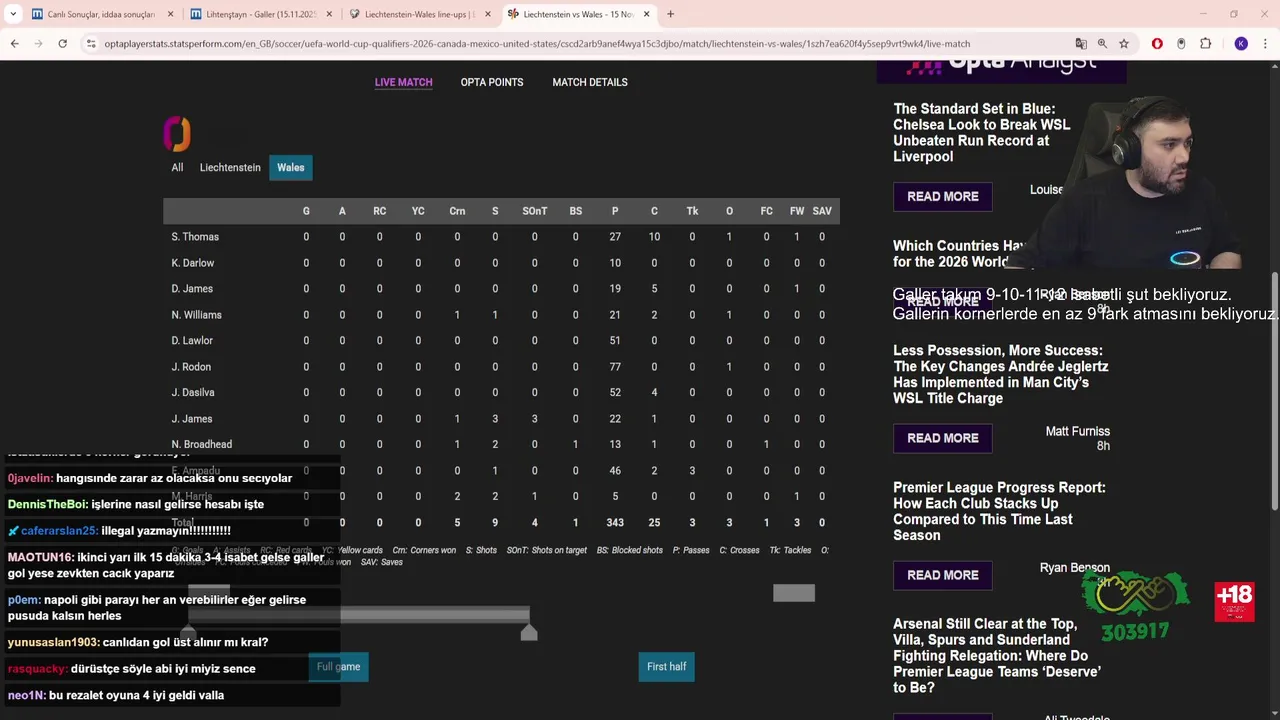Sort table by G goals column
Screen dimensions: 1280x720
306,211
